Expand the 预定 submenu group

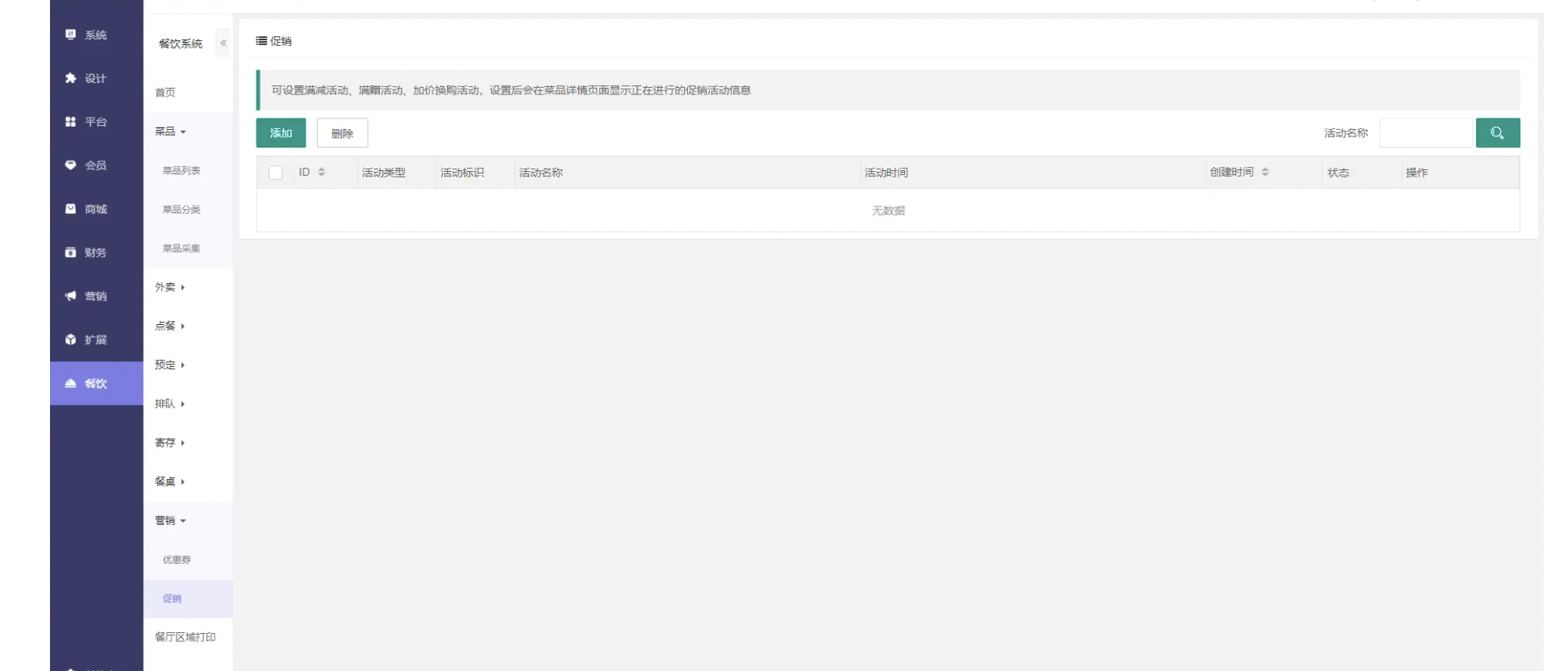click(x=170, y=365)
